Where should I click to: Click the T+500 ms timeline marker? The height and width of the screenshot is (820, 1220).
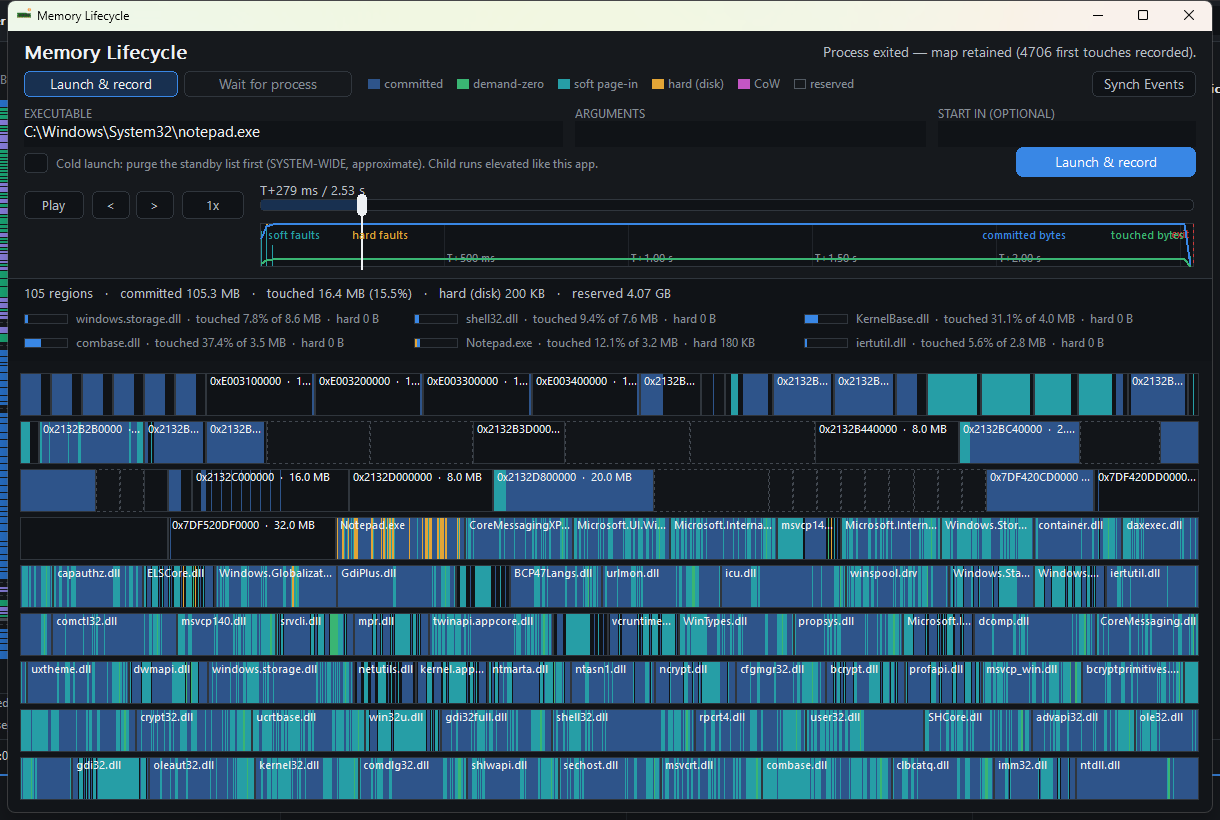pos(470,258)
